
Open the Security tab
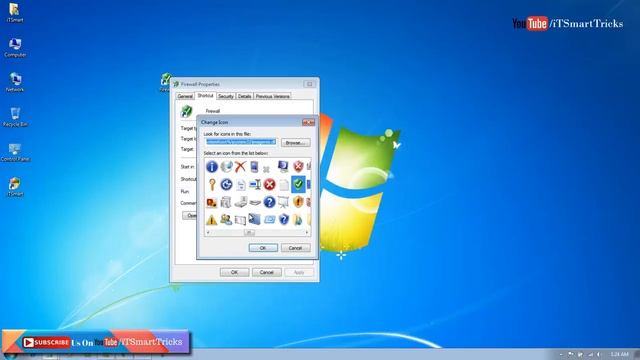(225, 96)
